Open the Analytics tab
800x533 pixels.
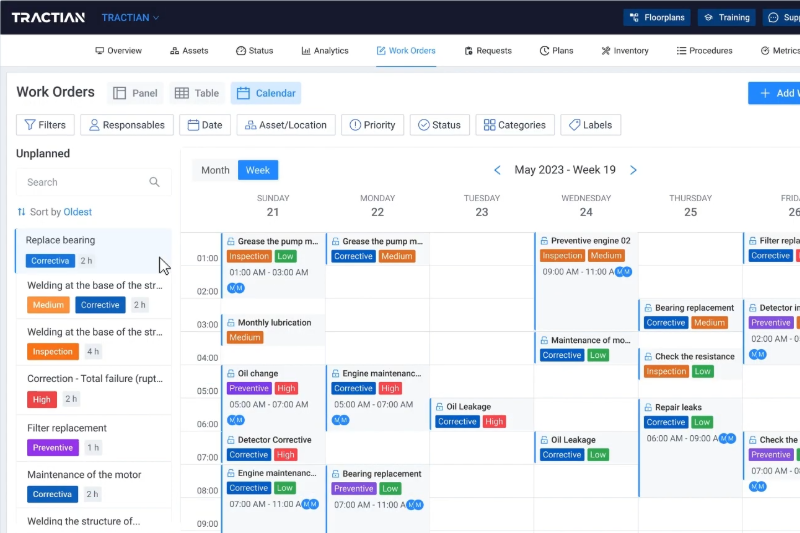[x=324, y=50]
